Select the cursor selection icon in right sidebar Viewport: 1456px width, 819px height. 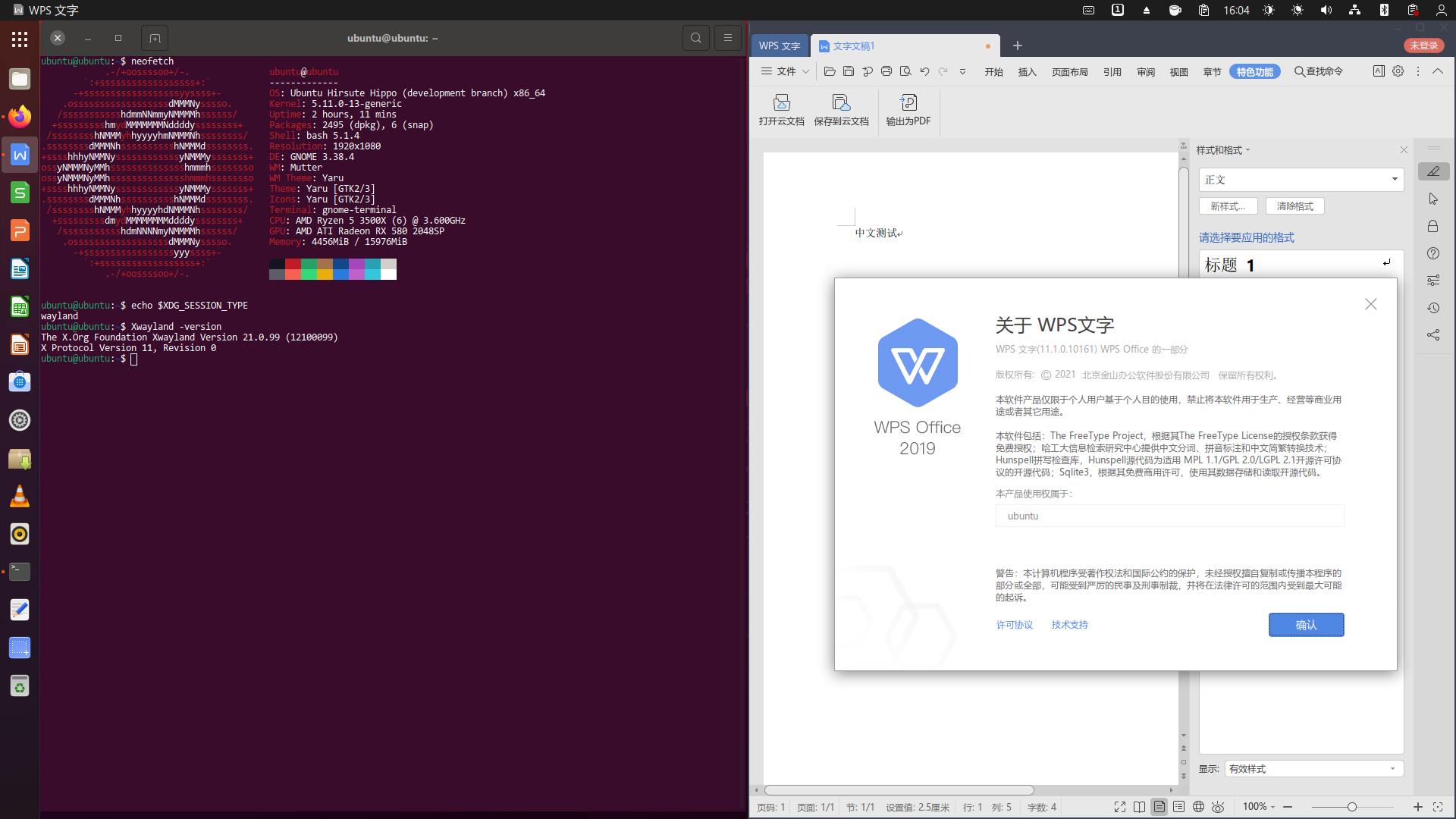1433,199
